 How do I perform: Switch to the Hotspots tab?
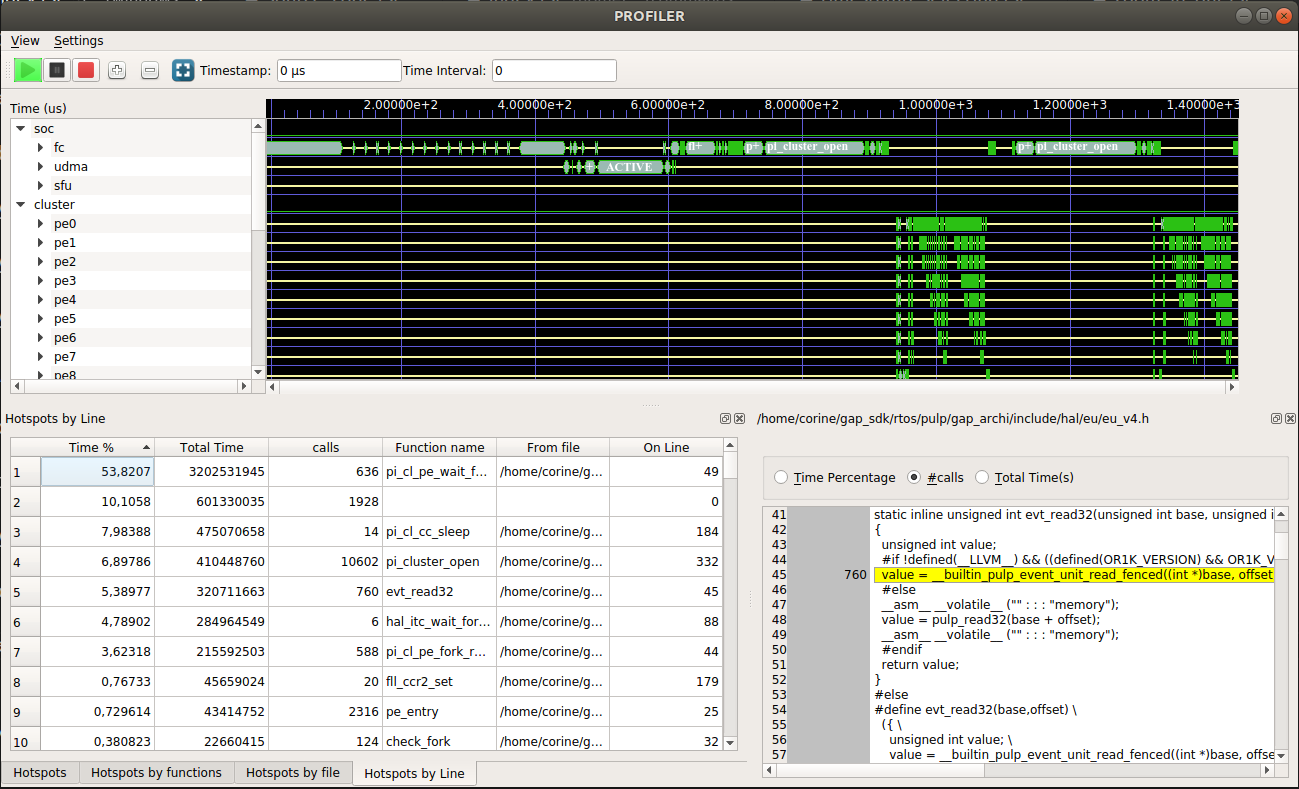click(40, 772)
